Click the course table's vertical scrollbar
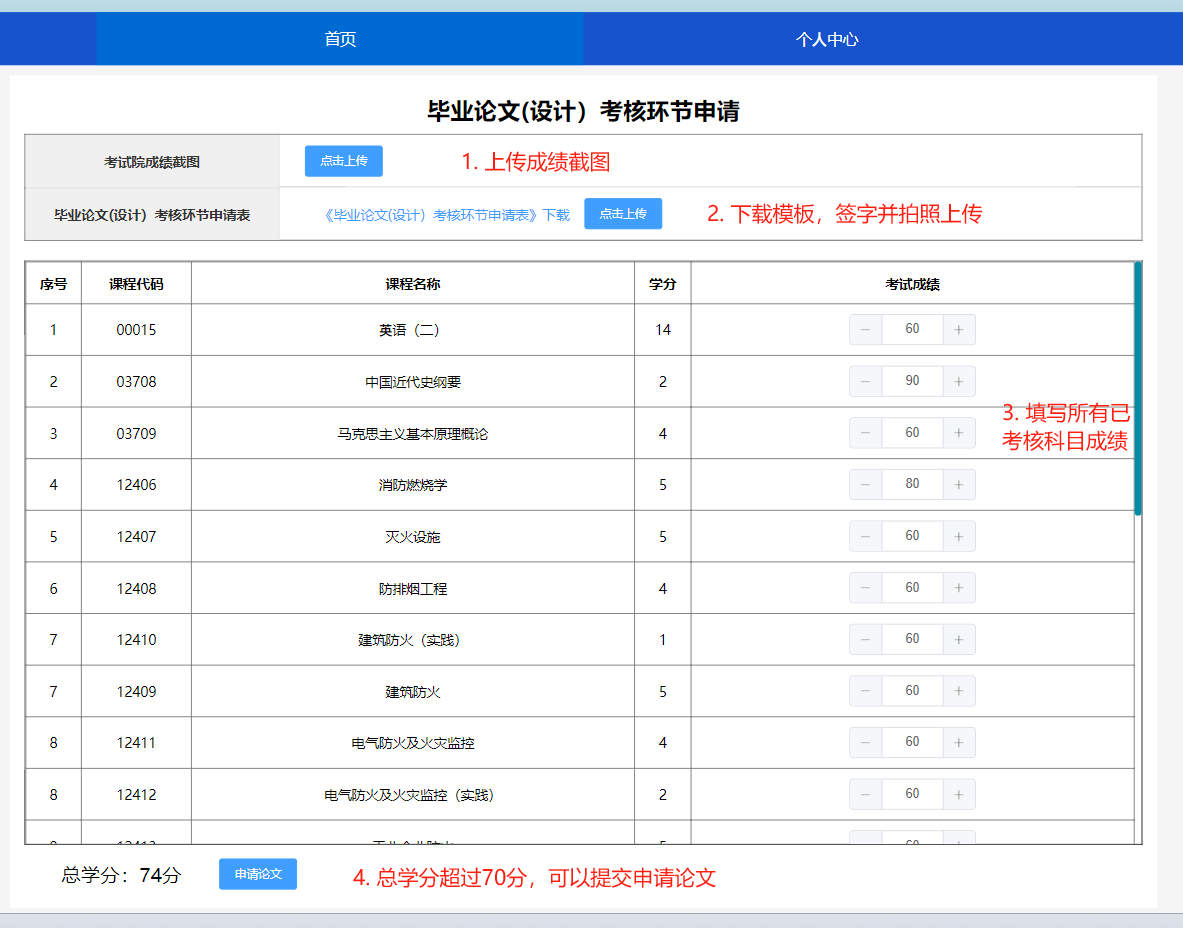 pos(1138,388)
